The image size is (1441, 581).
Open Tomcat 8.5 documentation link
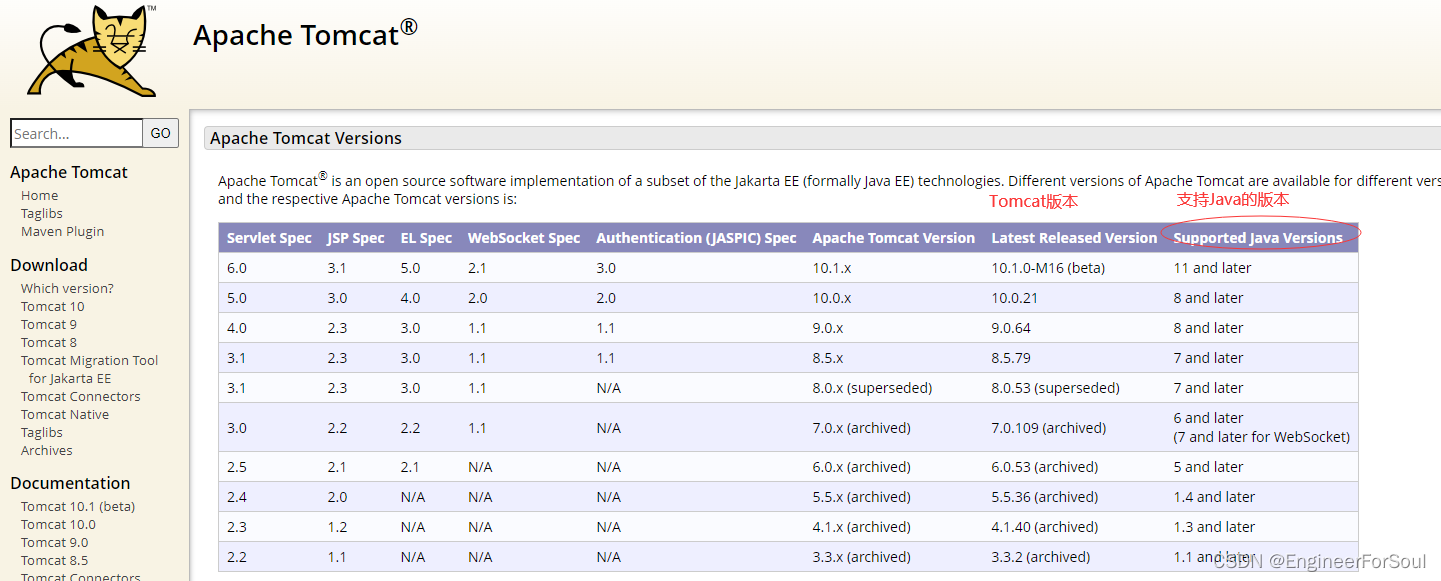[x=54, y=560]
